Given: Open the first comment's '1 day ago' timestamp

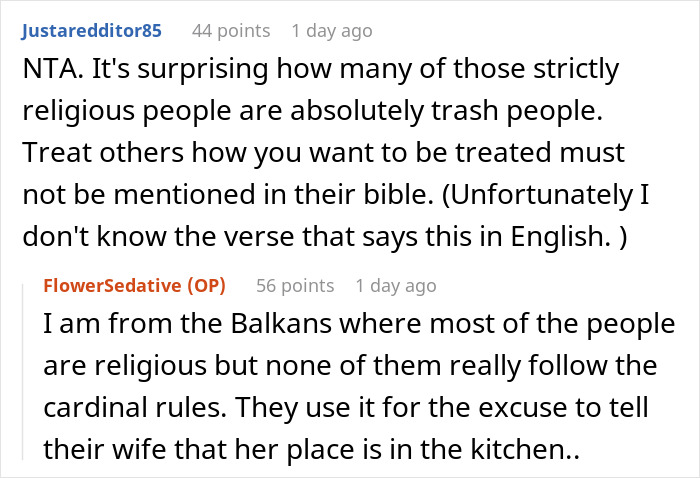Looking at the screenshot, I should (x=332, y=31).
